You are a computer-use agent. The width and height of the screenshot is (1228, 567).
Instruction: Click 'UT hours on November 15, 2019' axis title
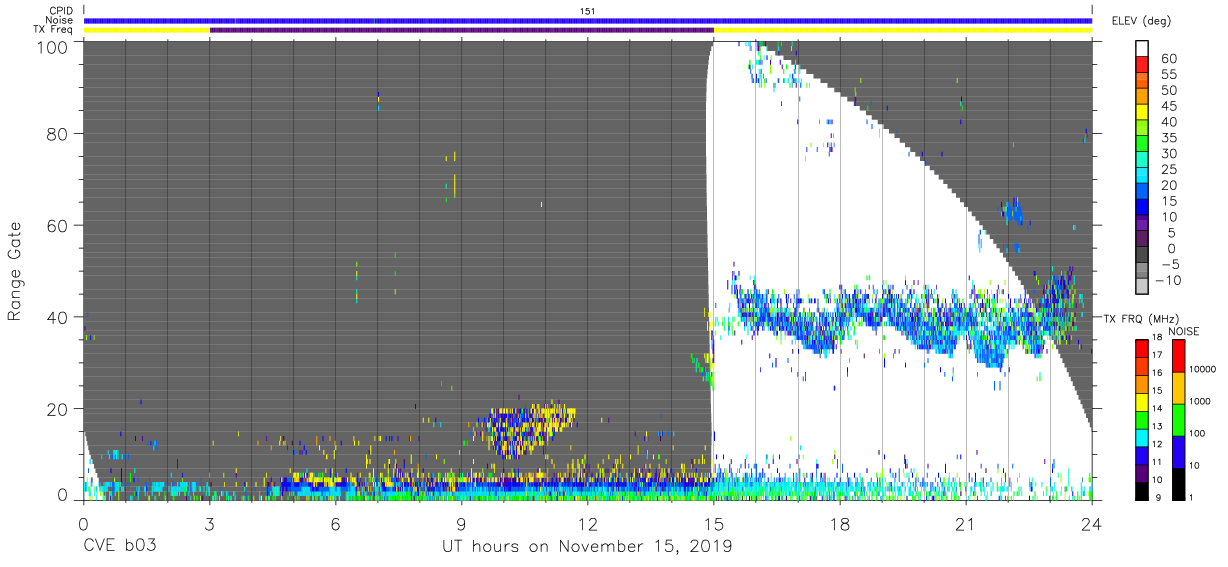point(588,547)
